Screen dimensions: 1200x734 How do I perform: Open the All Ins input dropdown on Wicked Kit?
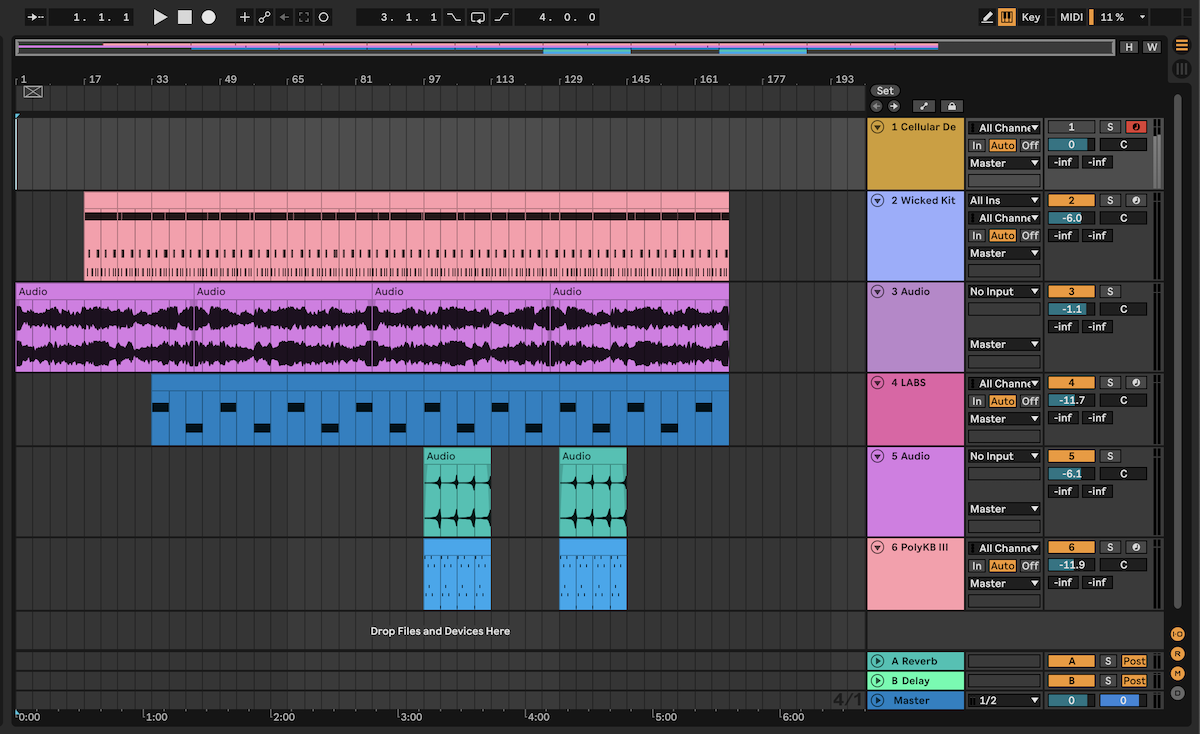1004,200
